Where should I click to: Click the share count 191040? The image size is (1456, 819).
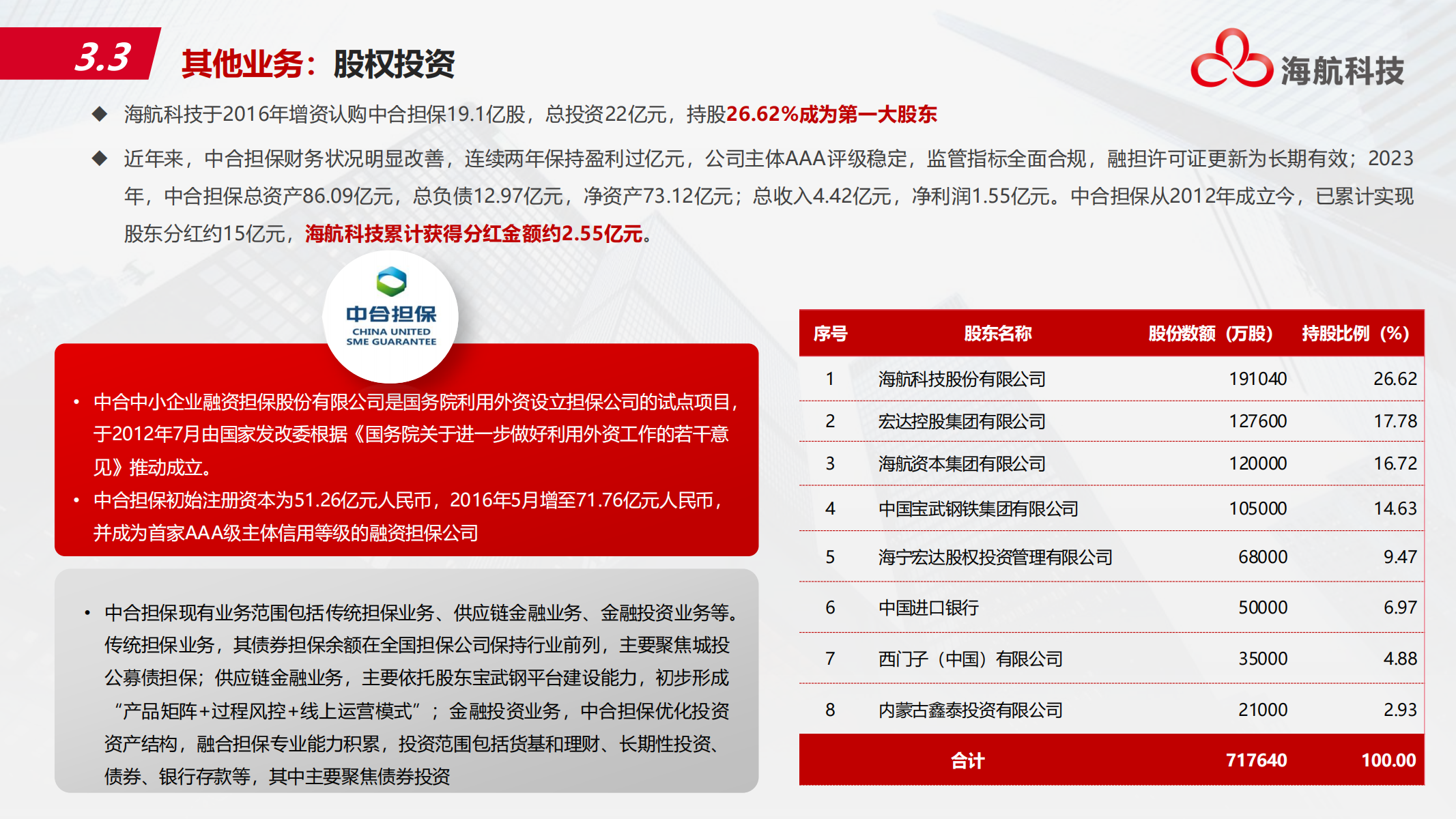[1258, 379]
